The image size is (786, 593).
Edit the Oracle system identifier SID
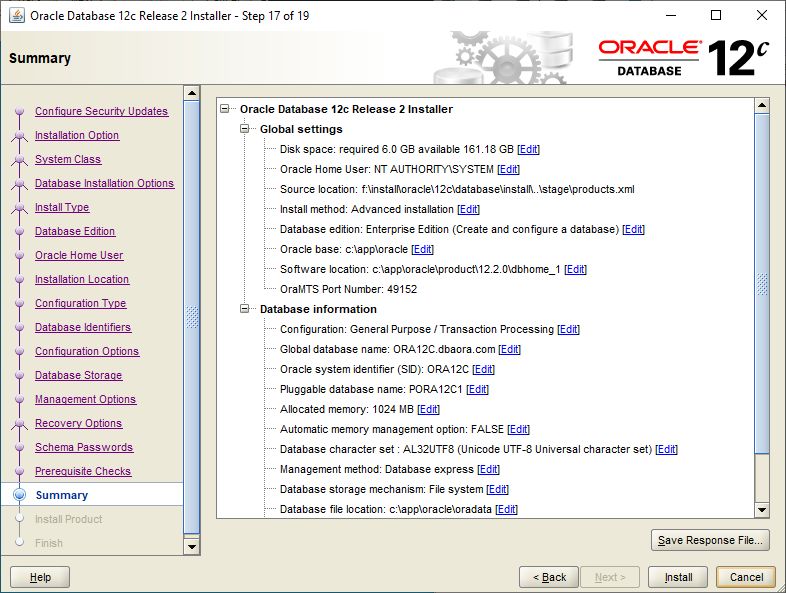pyautogui.click(x=483, y=369)
